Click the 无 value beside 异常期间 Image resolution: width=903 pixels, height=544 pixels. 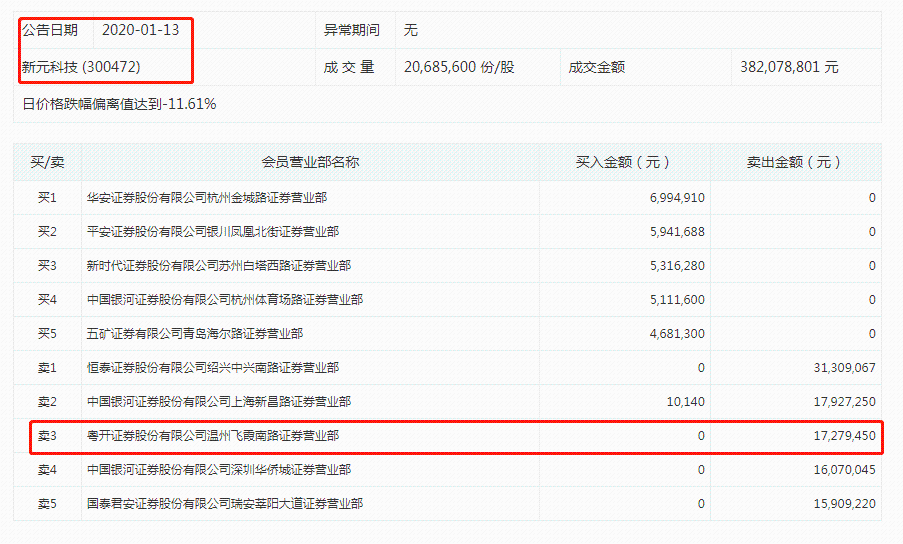pyautogui.click(x=411, y=30)
